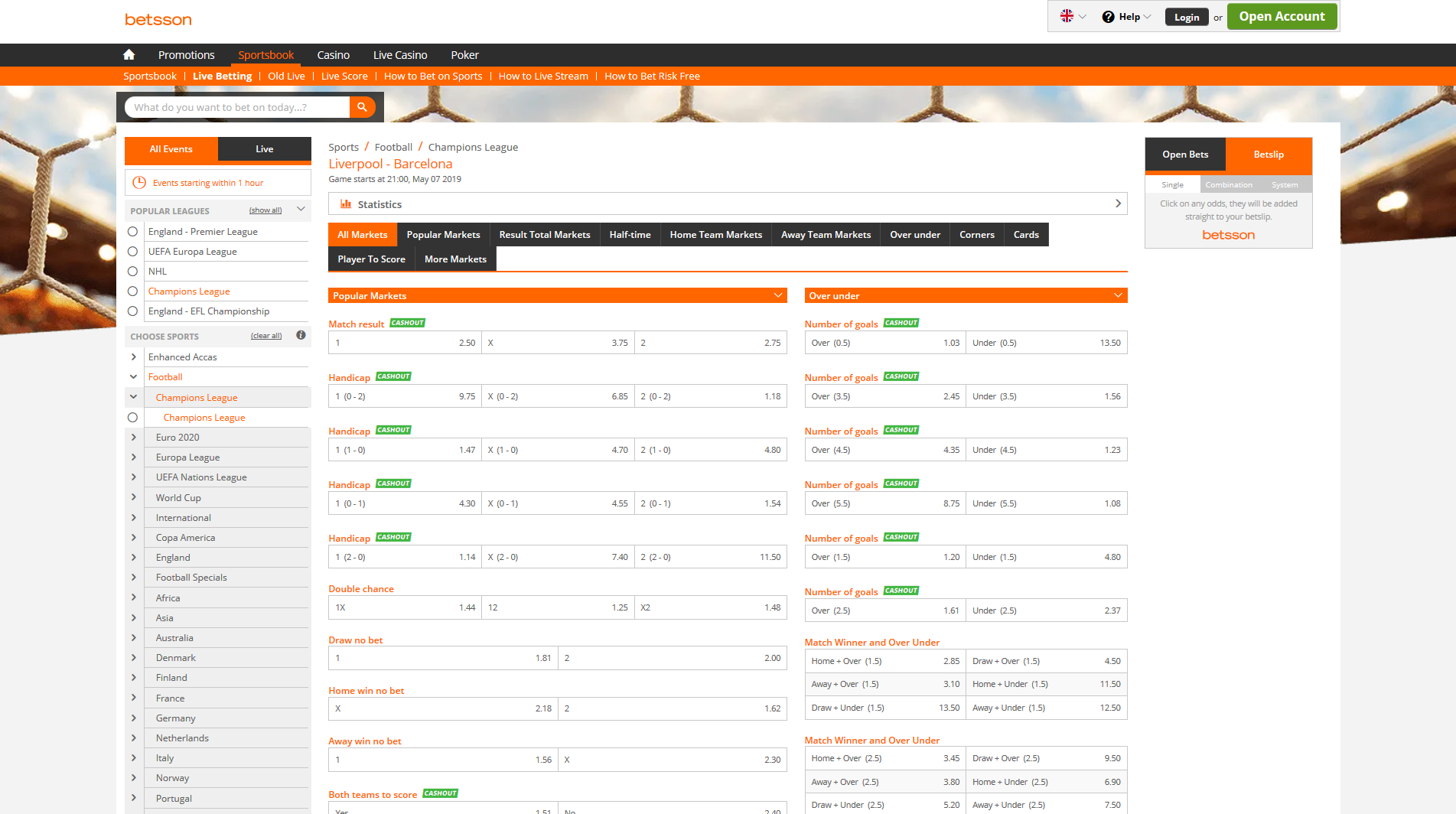
Task: Select Handicap 2 (0 - 2) odds 1.18
Action: (711, 396)
